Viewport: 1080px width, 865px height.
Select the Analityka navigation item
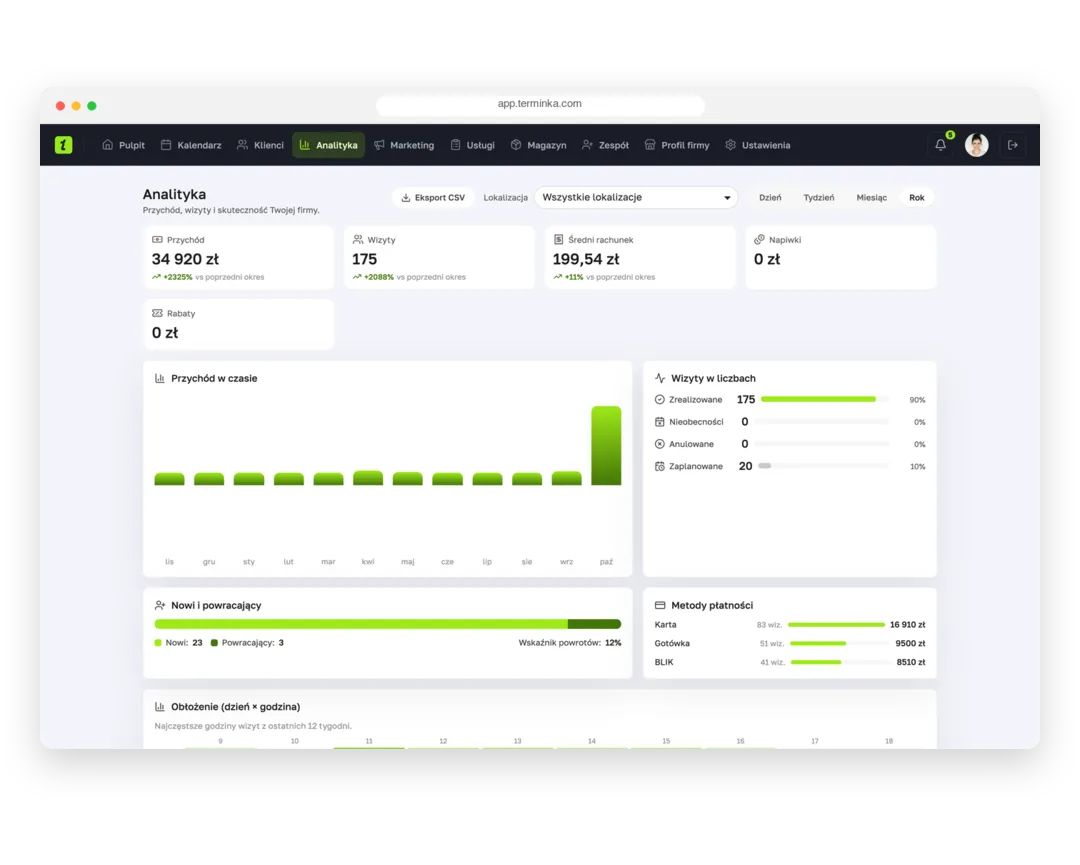(329, 145)
